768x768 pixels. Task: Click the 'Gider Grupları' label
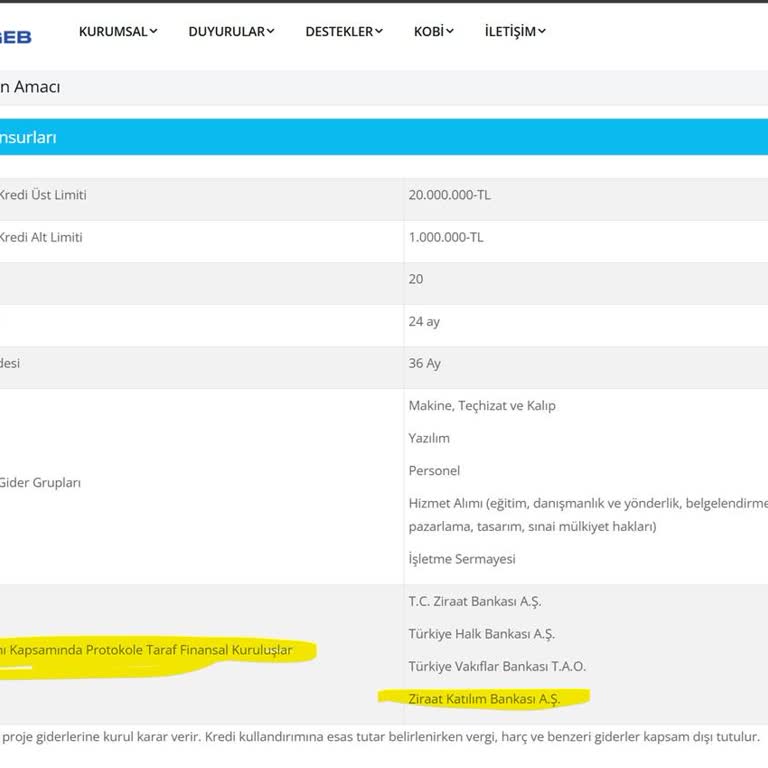[40, 483]
